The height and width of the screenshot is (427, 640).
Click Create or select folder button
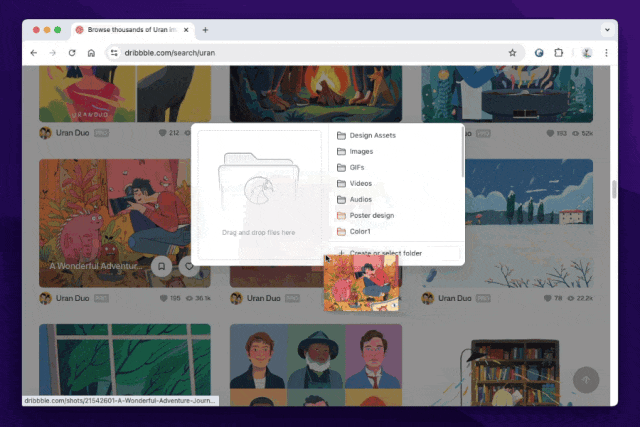coord(396,253)
